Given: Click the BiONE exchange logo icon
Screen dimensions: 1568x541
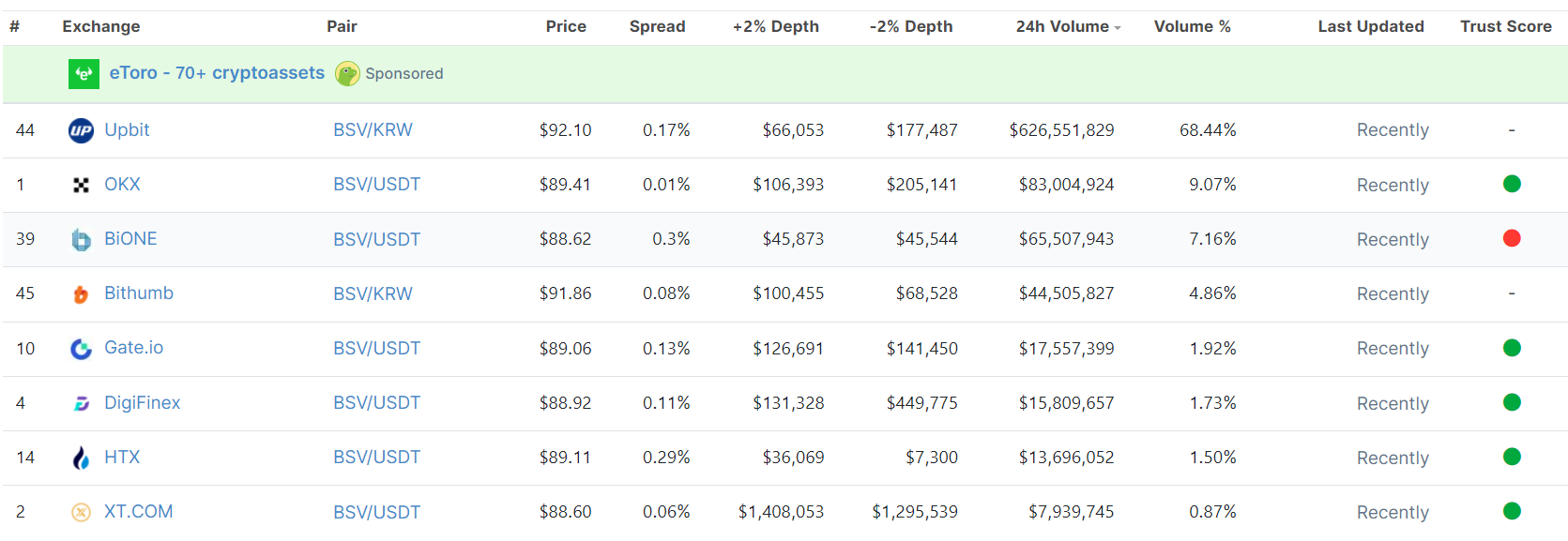Looking at the screenshot, I should click(82, 240).
